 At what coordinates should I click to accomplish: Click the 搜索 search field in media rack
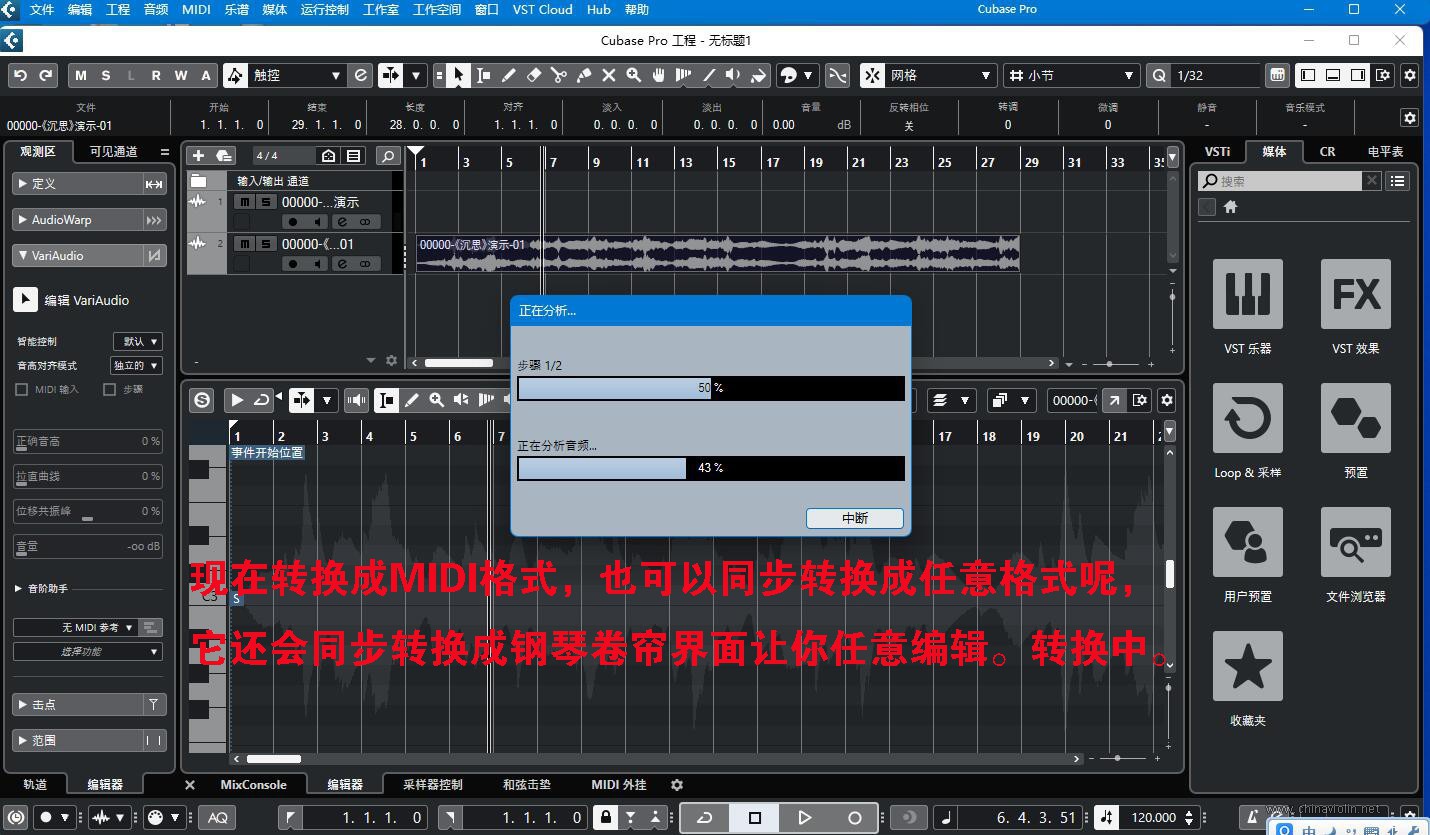pos(1280,181)
